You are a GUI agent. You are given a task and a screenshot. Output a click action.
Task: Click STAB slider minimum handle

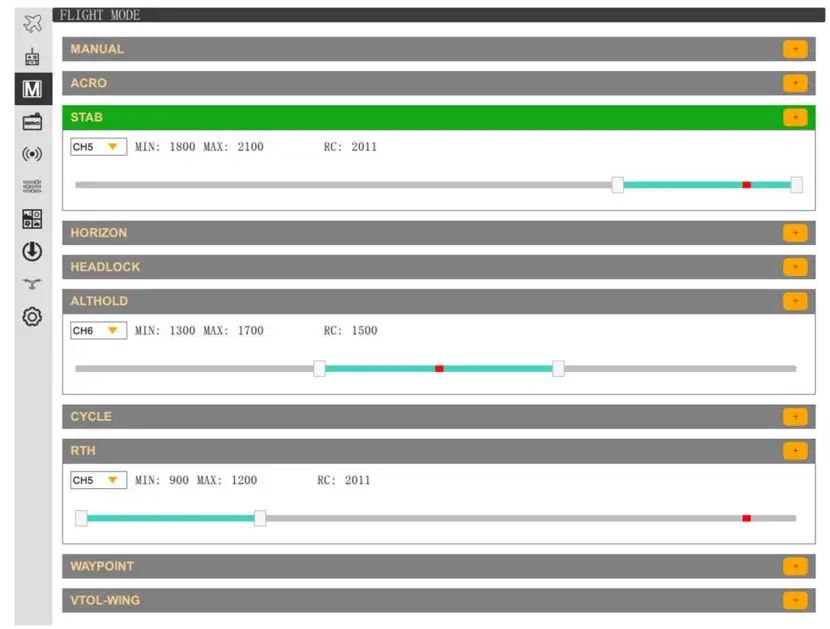[618, 185]
